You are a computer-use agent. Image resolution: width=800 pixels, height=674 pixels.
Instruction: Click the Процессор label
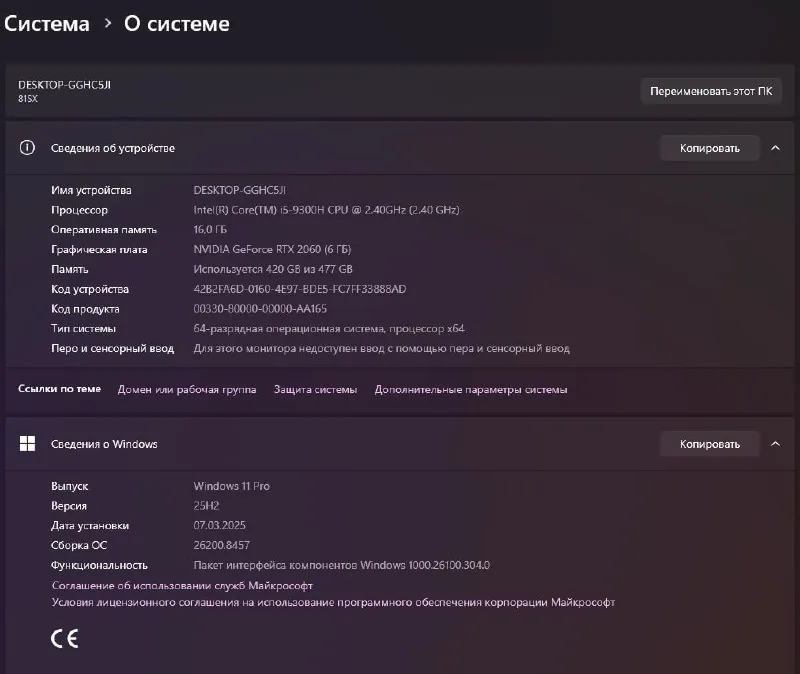click(79, 210)
